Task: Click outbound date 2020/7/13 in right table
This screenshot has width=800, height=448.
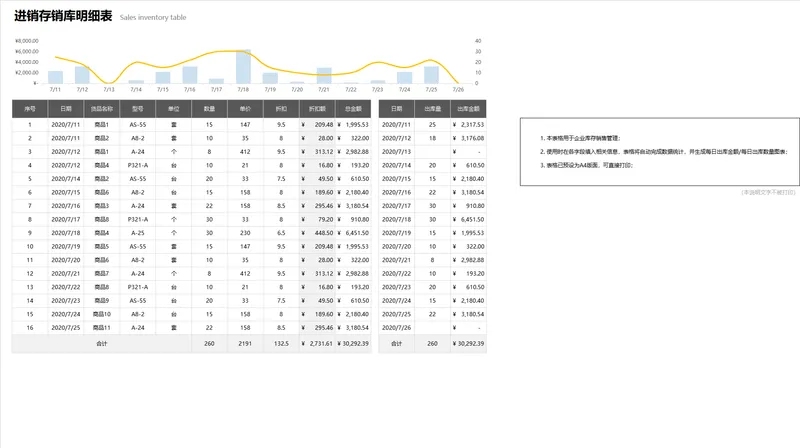Action: [x=396, y=152]
